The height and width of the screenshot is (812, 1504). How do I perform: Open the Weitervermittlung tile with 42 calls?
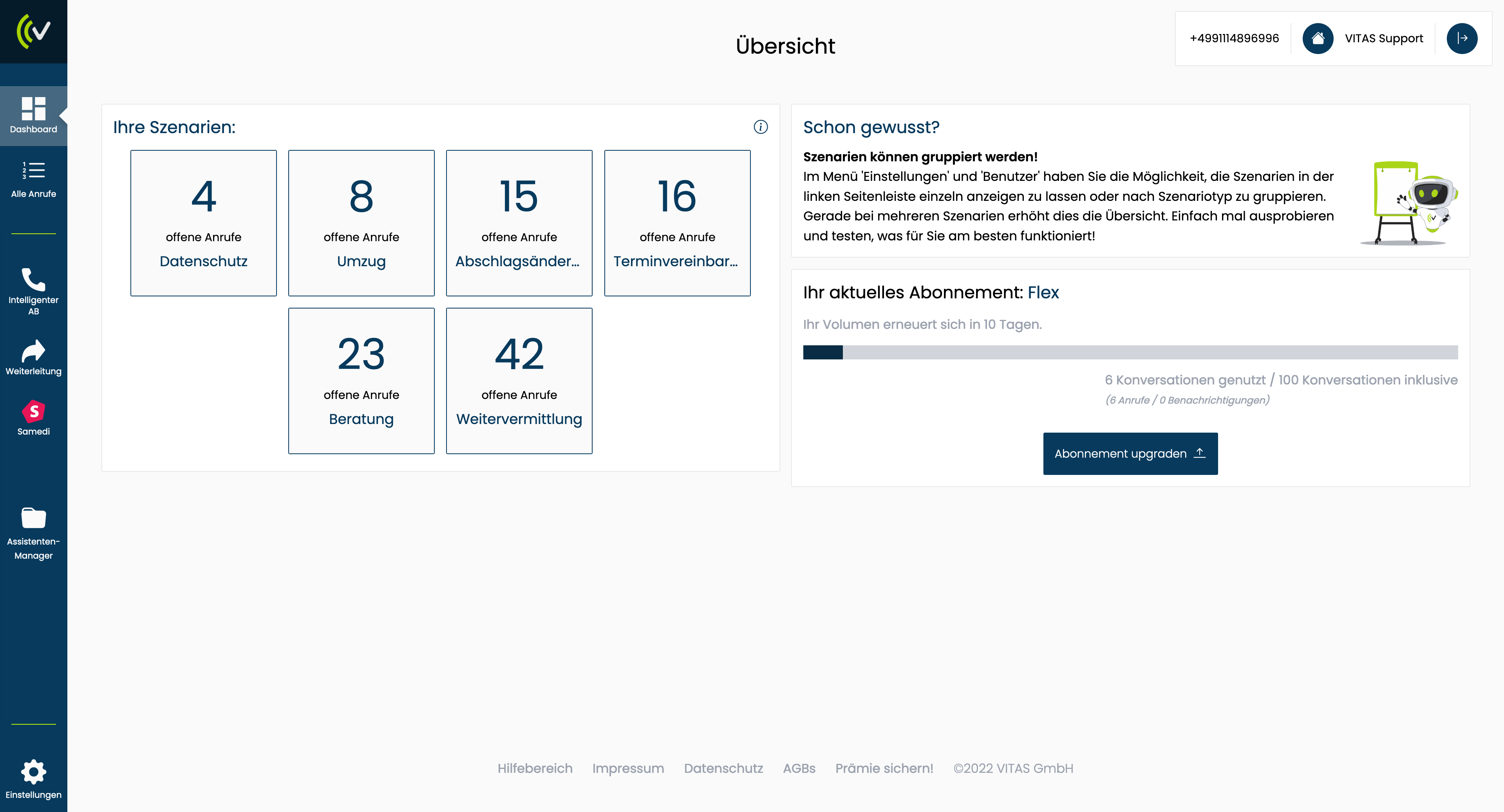tap(519, 381)
